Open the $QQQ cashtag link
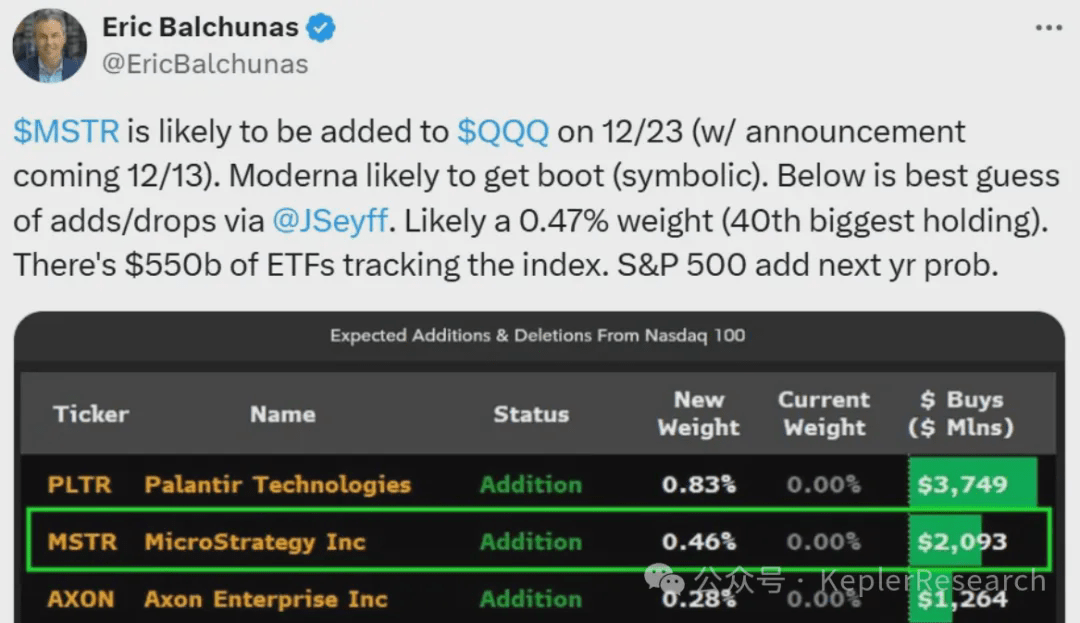 [x=502, y=131]
